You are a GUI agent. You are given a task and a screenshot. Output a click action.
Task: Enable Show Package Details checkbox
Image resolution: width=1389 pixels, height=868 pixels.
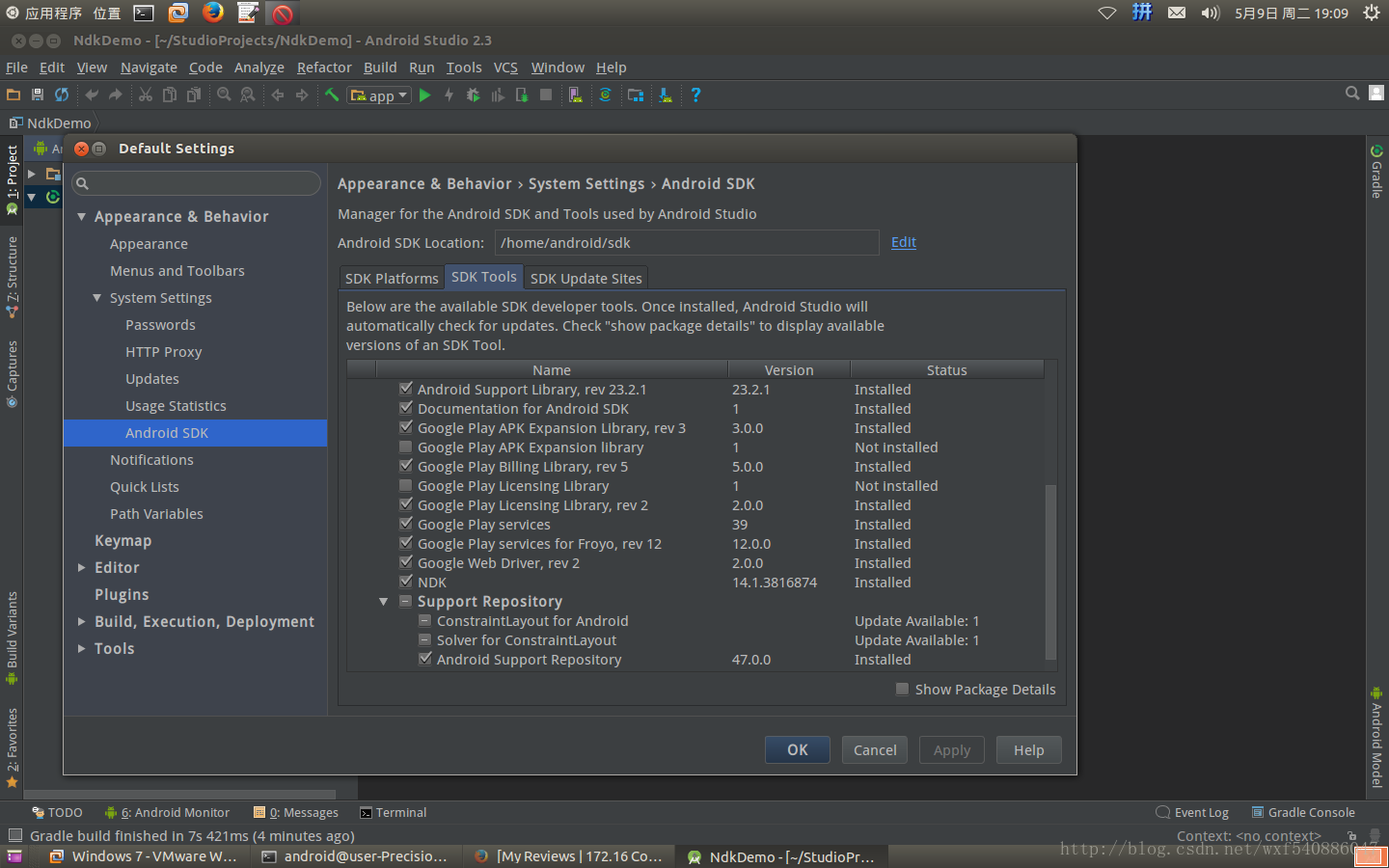click(x=902, y=689)
